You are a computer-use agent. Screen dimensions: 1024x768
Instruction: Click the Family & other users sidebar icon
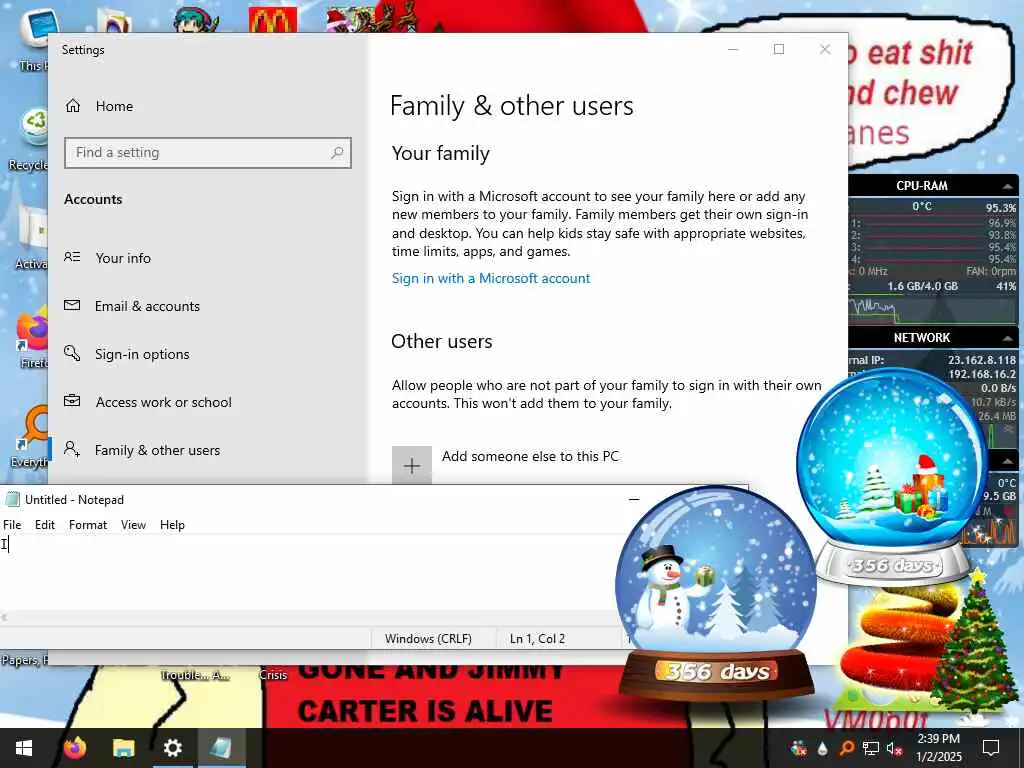pyautogui.click(x=72, y=449)
